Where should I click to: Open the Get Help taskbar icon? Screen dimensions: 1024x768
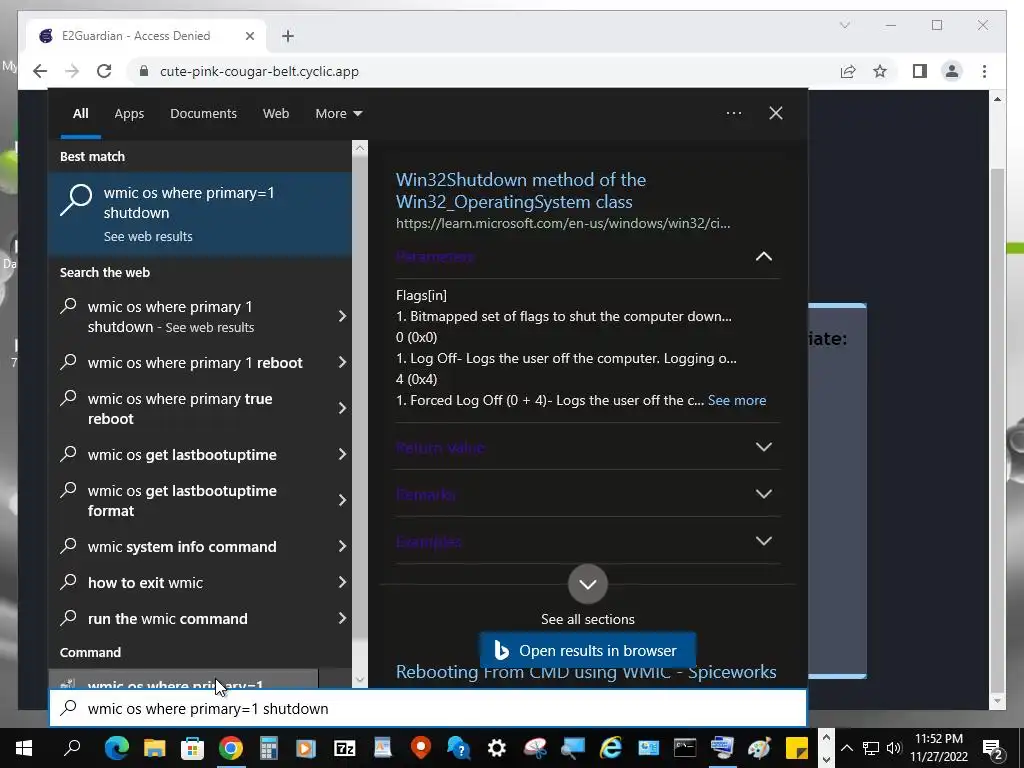[x=458, y=748]
